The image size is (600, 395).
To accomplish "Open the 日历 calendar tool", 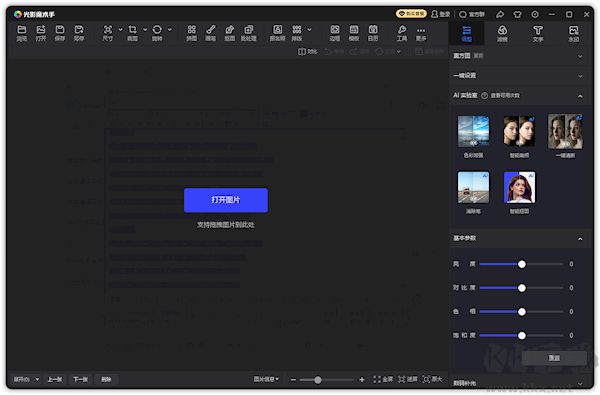I will pos(373,33).
